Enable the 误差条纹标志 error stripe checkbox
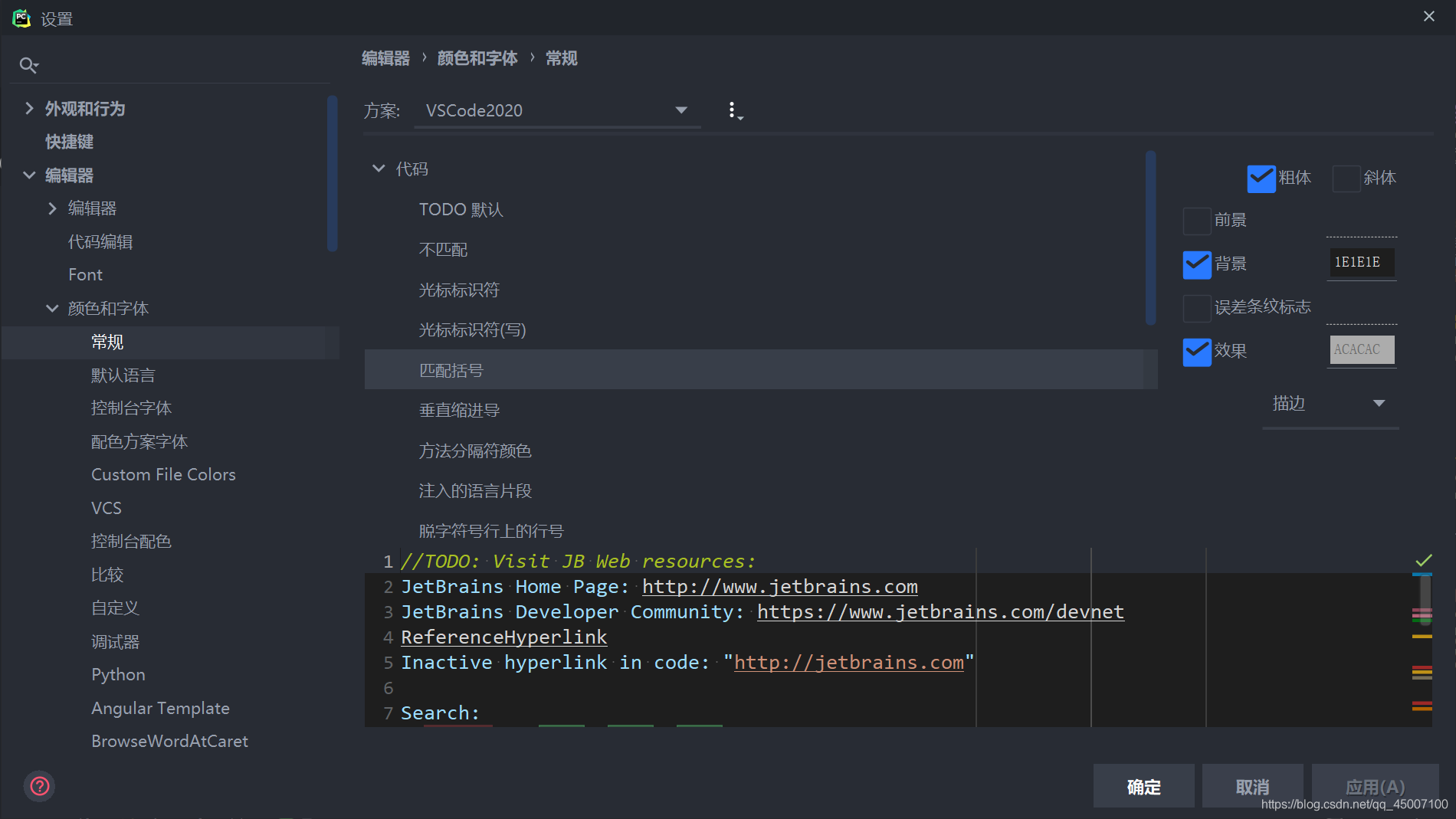 click(1197, 308)
